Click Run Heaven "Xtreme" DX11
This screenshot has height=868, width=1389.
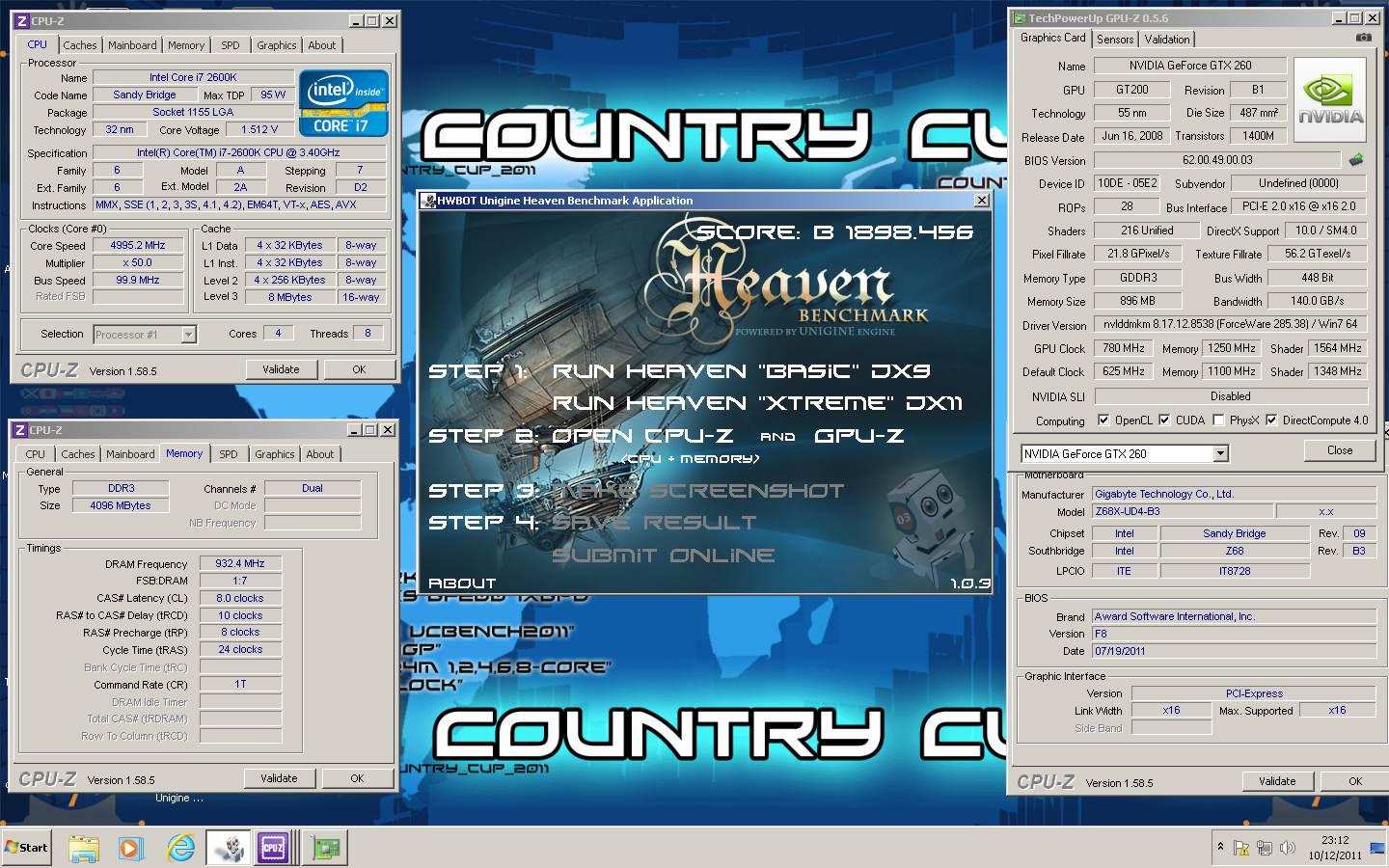(757, 403)
